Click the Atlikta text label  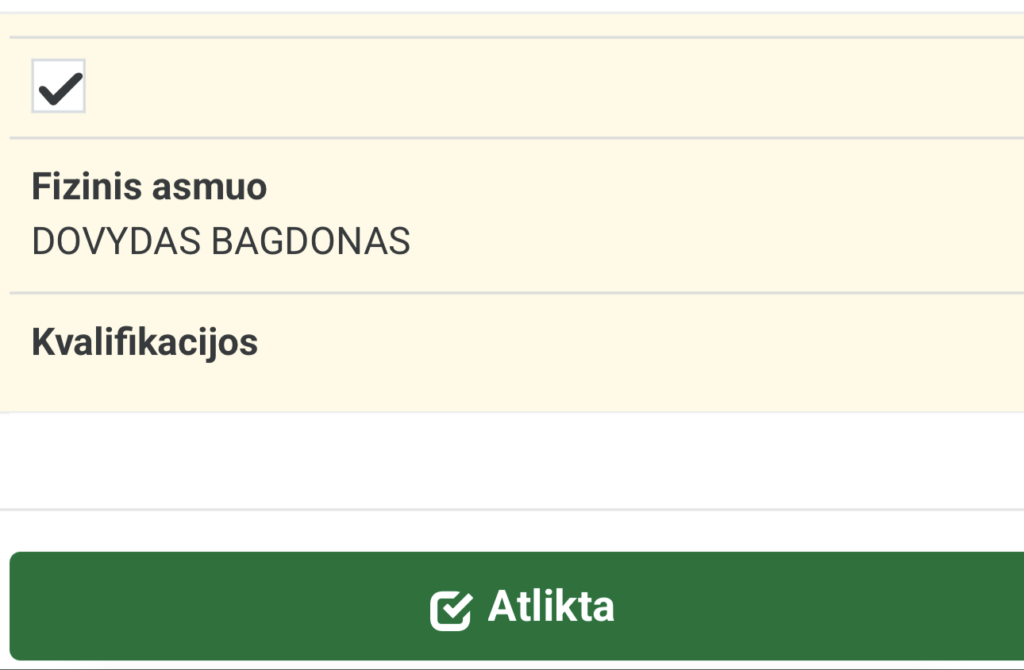[x=550, y=607]
